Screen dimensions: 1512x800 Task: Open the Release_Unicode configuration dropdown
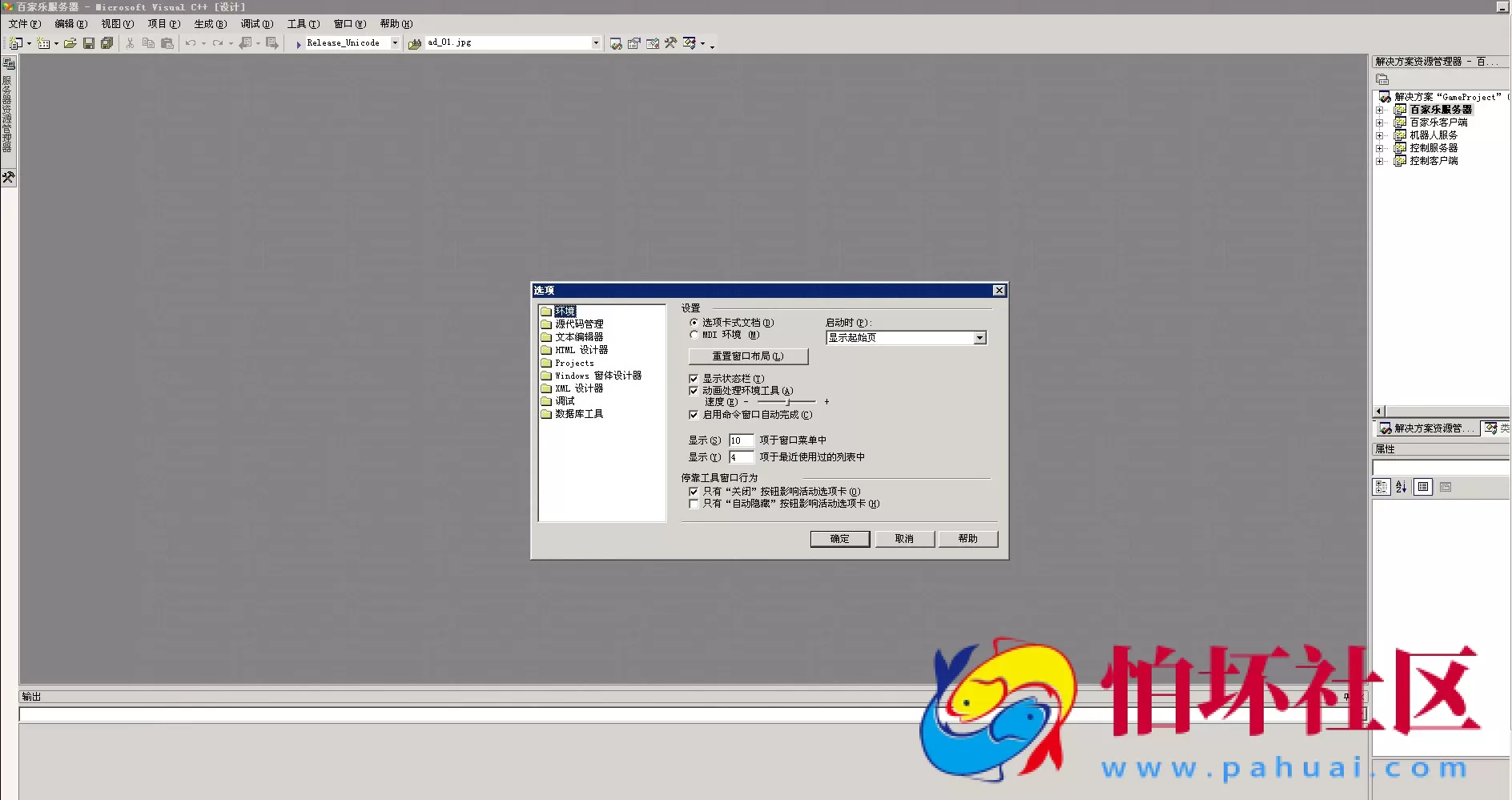(x=395, y=42)
